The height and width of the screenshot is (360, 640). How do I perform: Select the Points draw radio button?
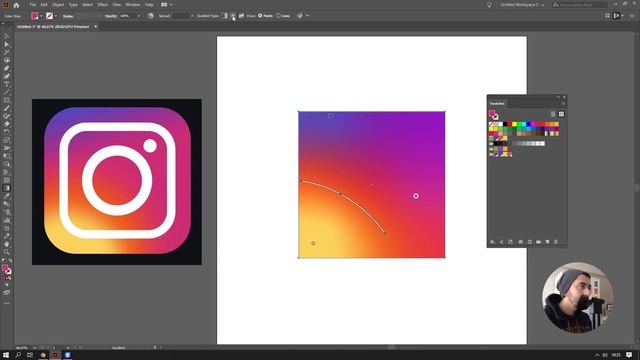pyautogui.click(x=260, y=16)
